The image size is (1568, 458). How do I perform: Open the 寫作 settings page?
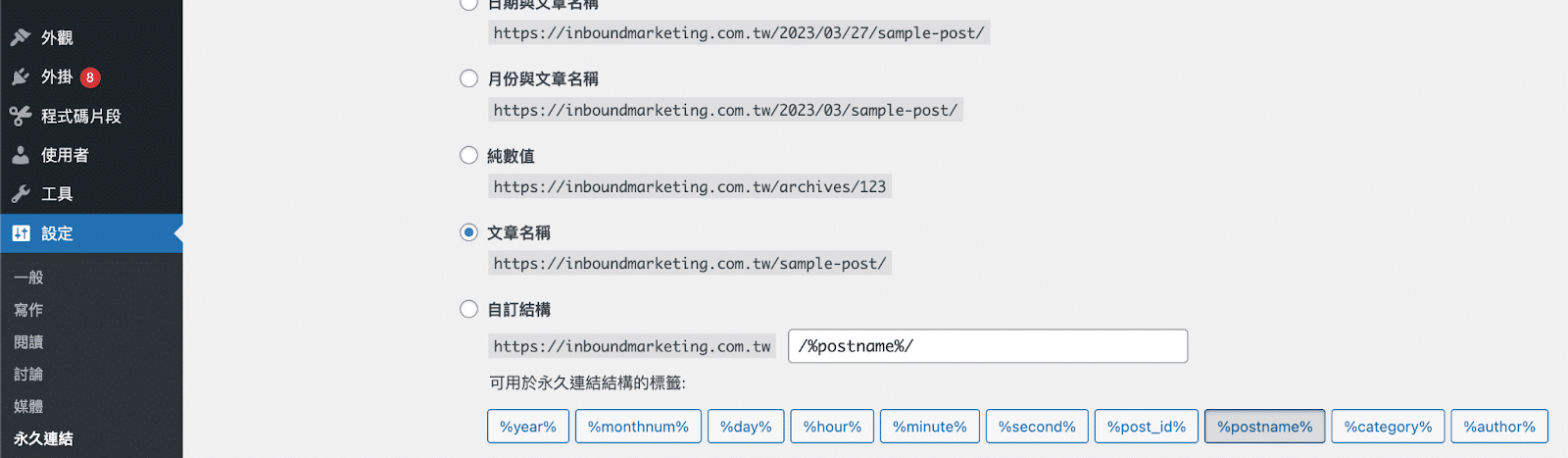coord(28,310)
